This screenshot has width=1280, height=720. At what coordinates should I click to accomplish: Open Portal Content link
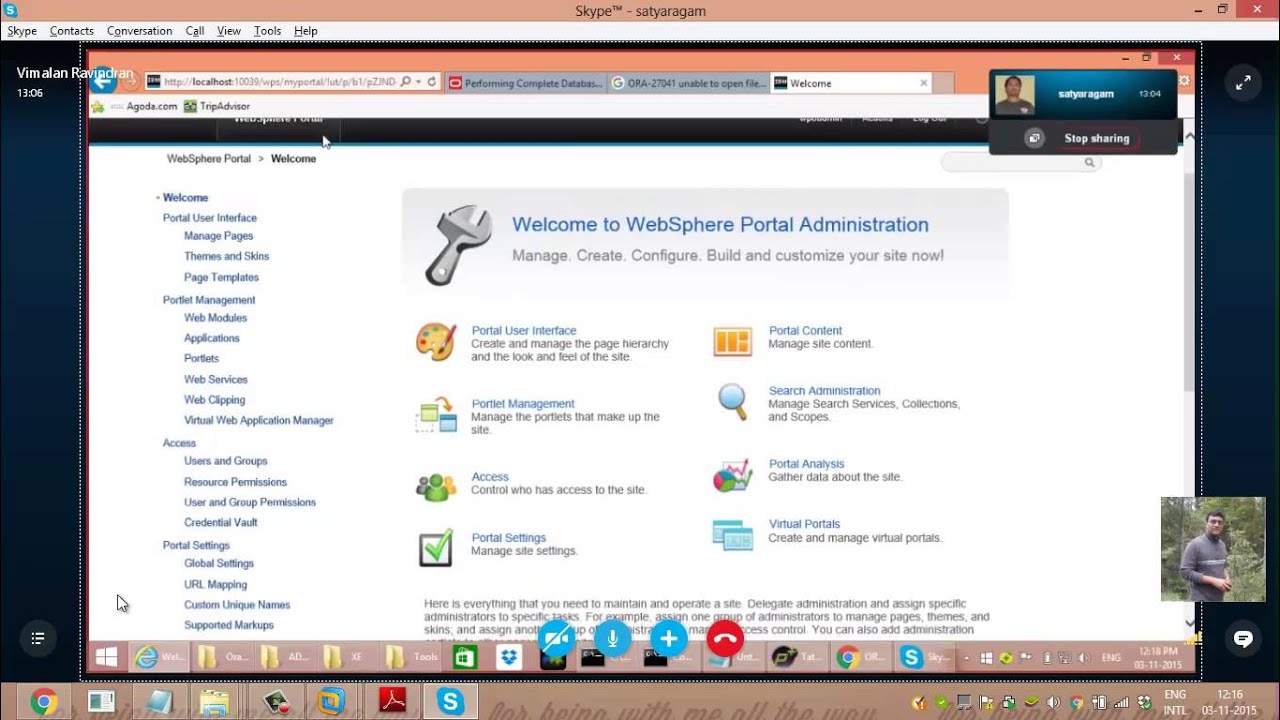[805, 331]
